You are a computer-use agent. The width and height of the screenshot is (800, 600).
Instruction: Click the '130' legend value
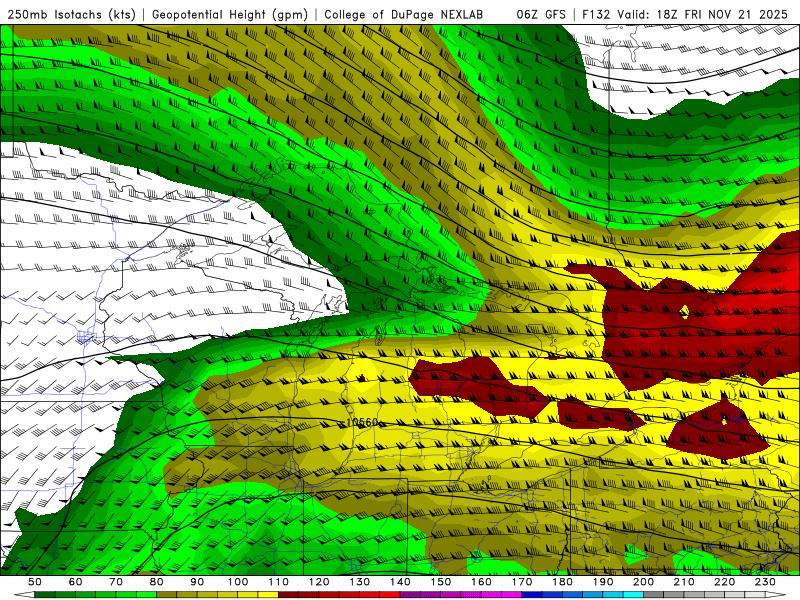click(x=360, y=582)
